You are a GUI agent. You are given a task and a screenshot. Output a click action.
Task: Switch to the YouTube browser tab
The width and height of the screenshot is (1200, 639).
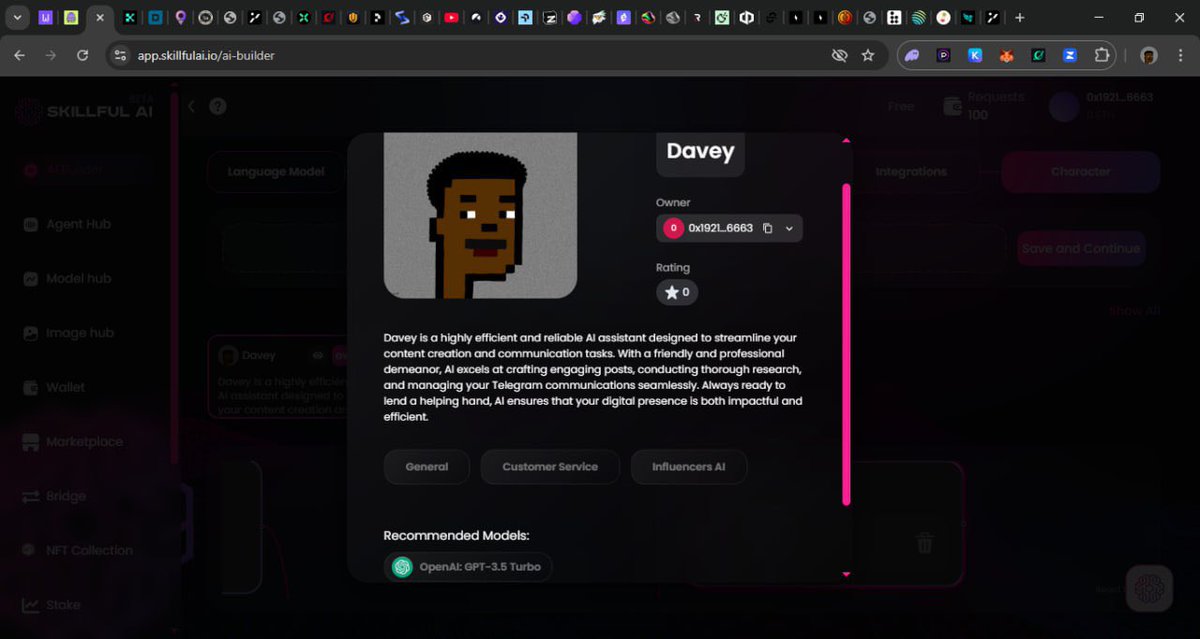[x=451, y=18]
